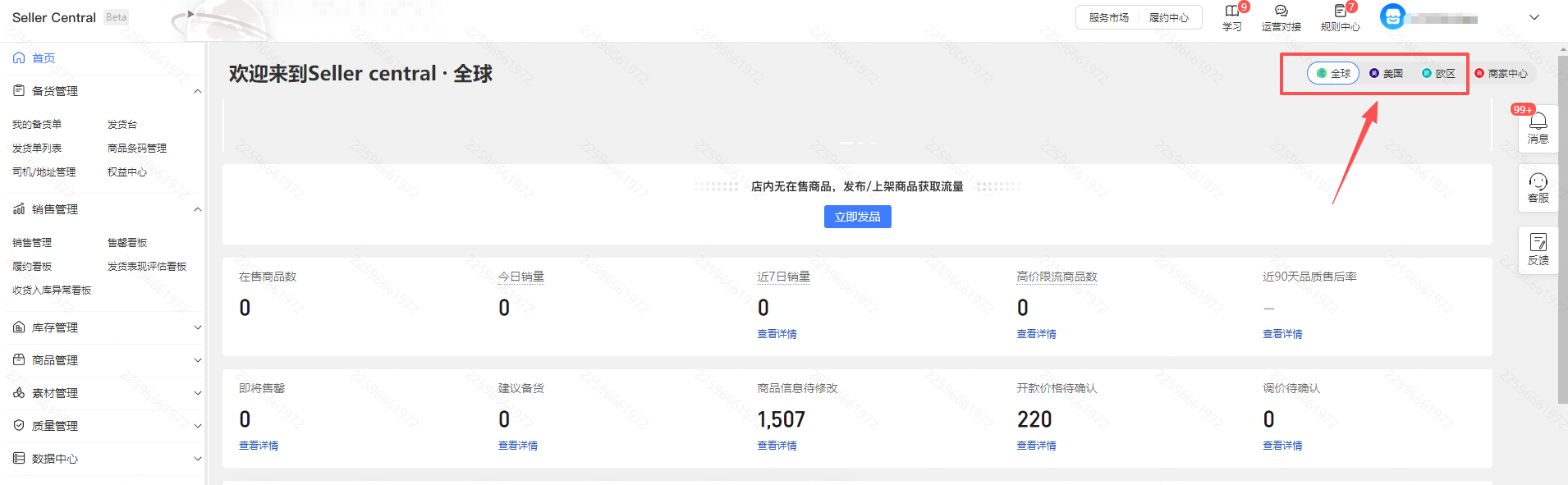Open 规则中心 document icon
This screenshot has height=485, width=1568.
(x=1340, y=11)
